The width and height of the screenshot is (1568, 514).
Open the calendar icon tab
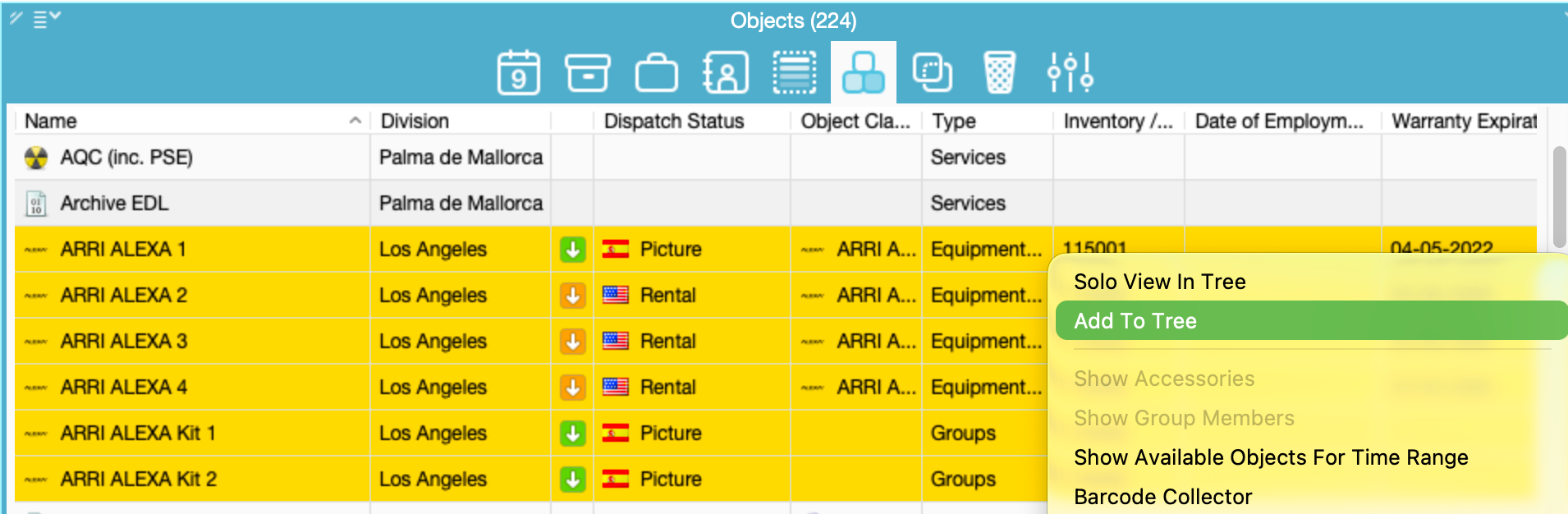(x=519, y=72)
